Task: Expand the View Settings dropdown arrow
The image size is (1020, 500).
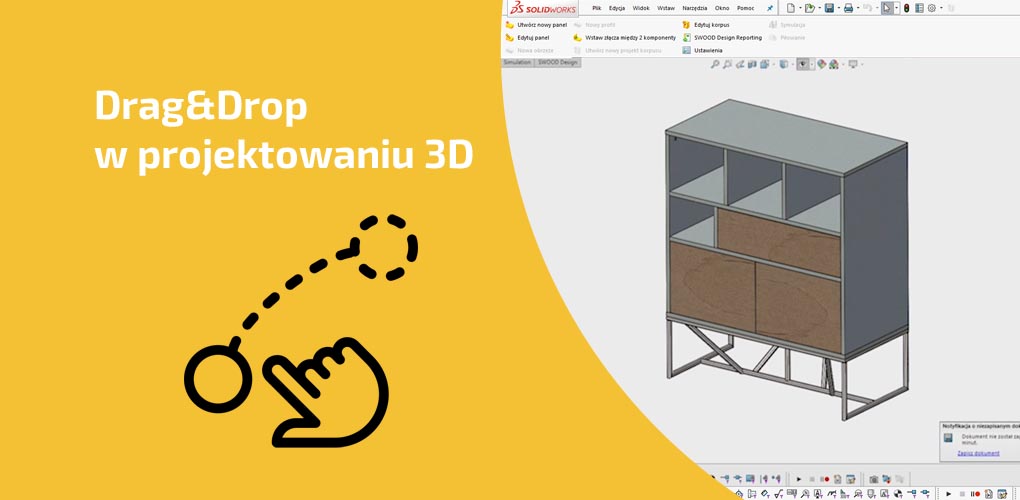Action: [x=862, y=64]
